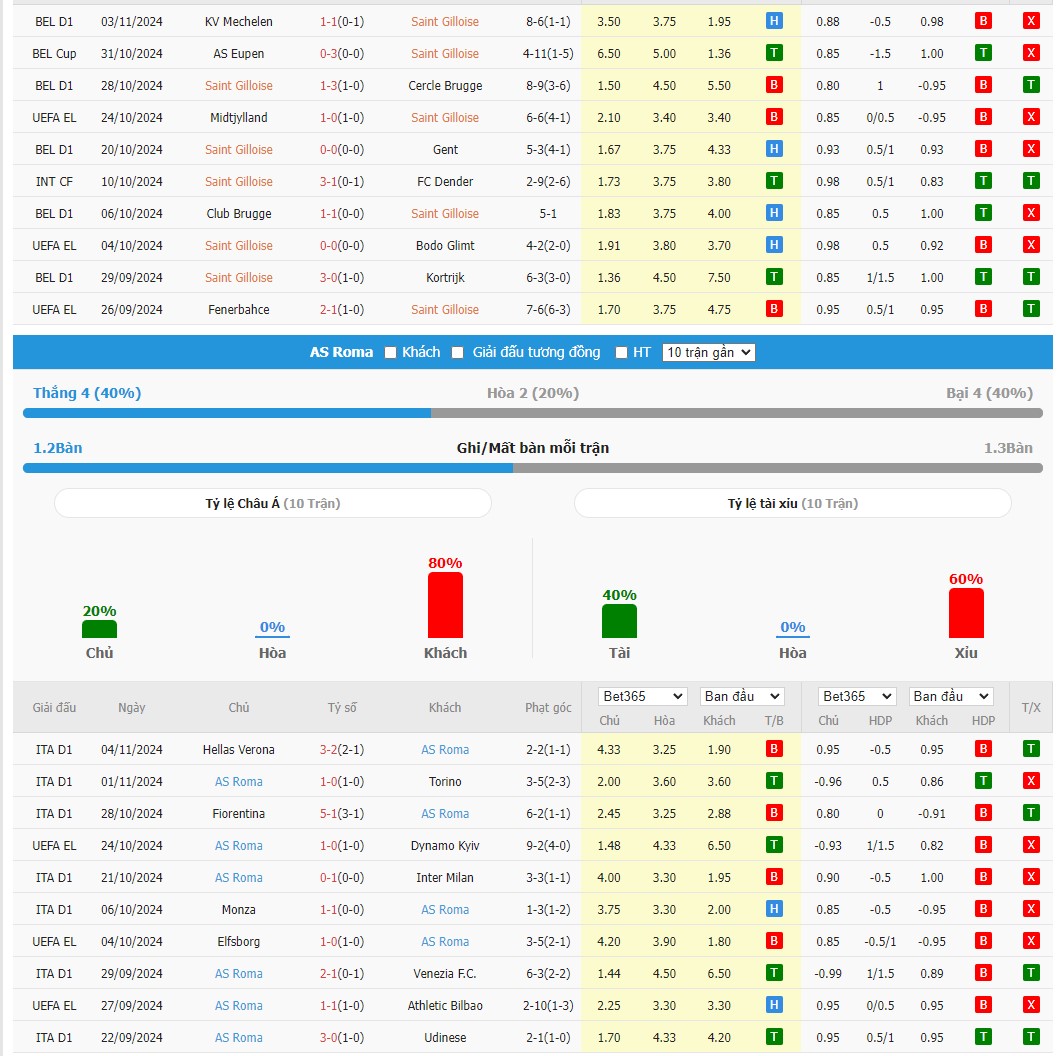
Task: Click the green T badge in Club Brugge row
Action: click(983, 213)
